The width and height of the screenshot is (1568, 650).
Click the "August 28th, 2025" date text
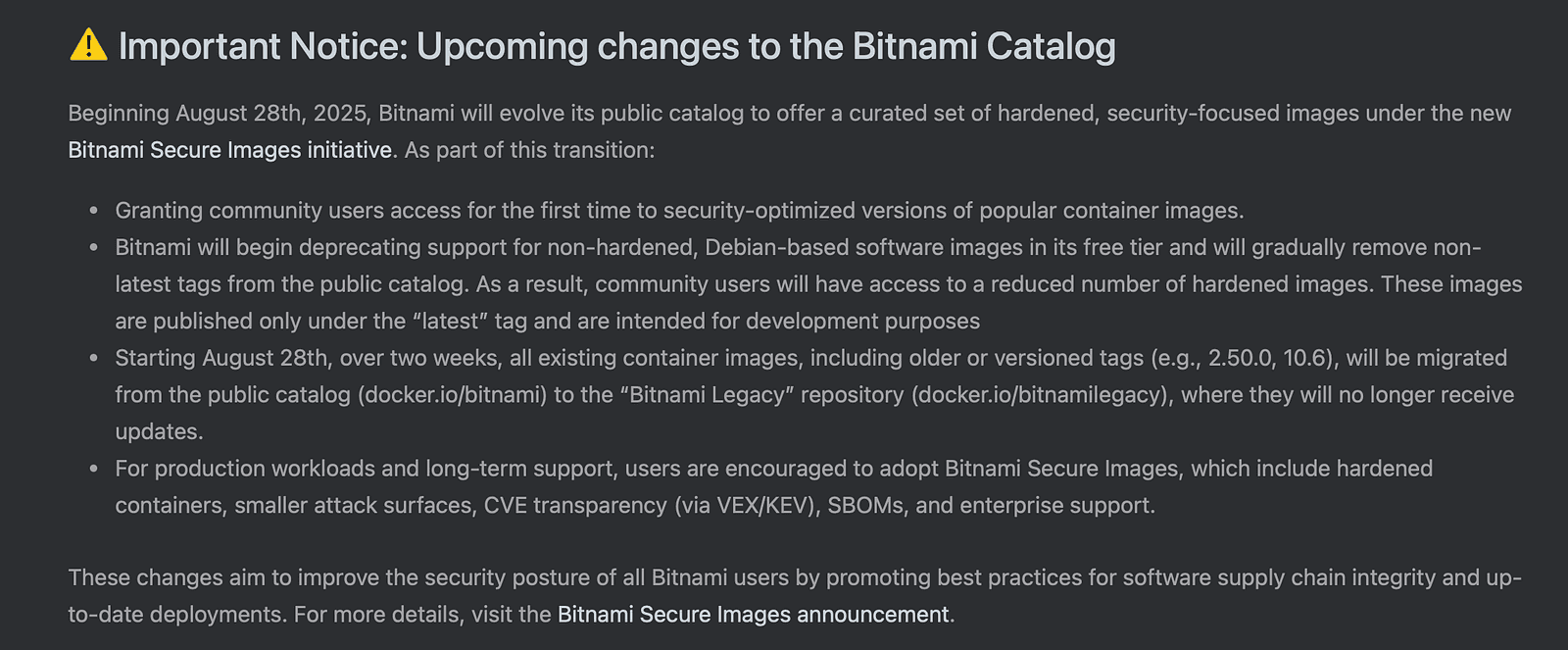270,114
